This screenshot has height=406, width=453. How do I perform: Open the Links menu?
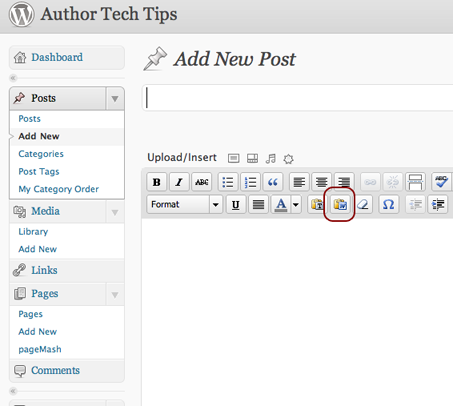click(67, 270)
